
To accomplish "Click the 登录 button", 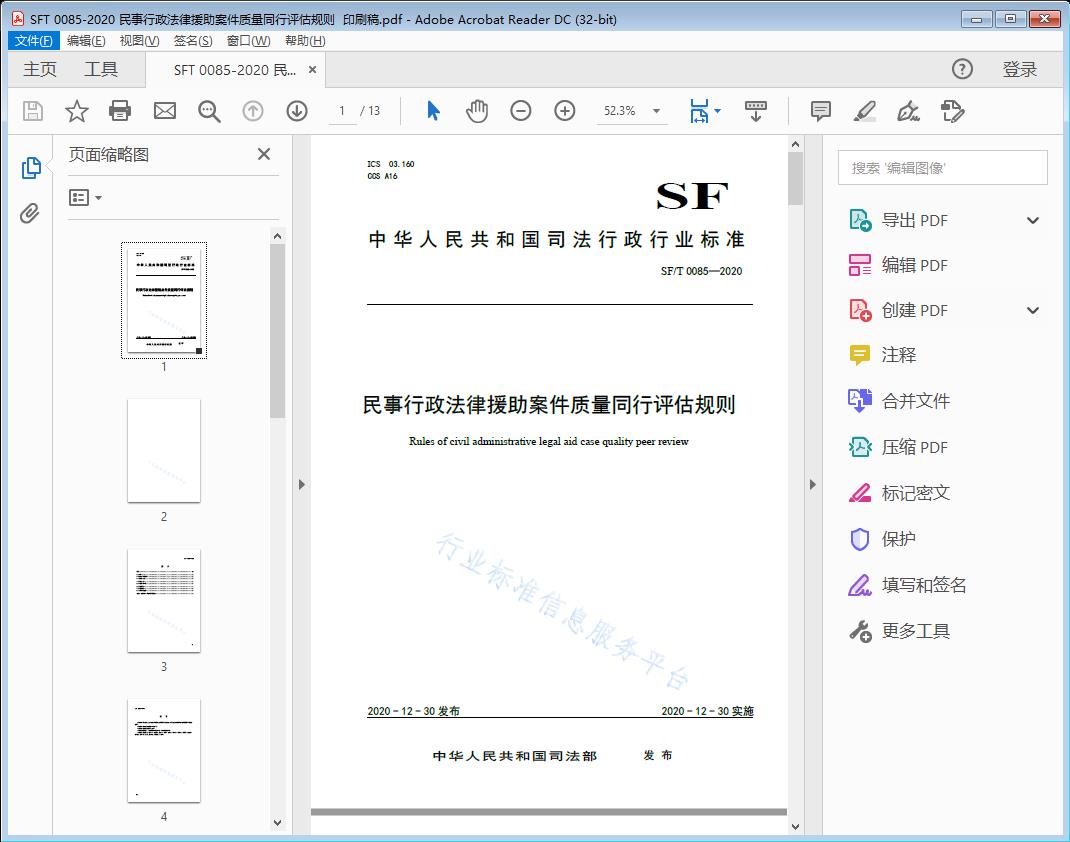I will [x=1021, y=69].
